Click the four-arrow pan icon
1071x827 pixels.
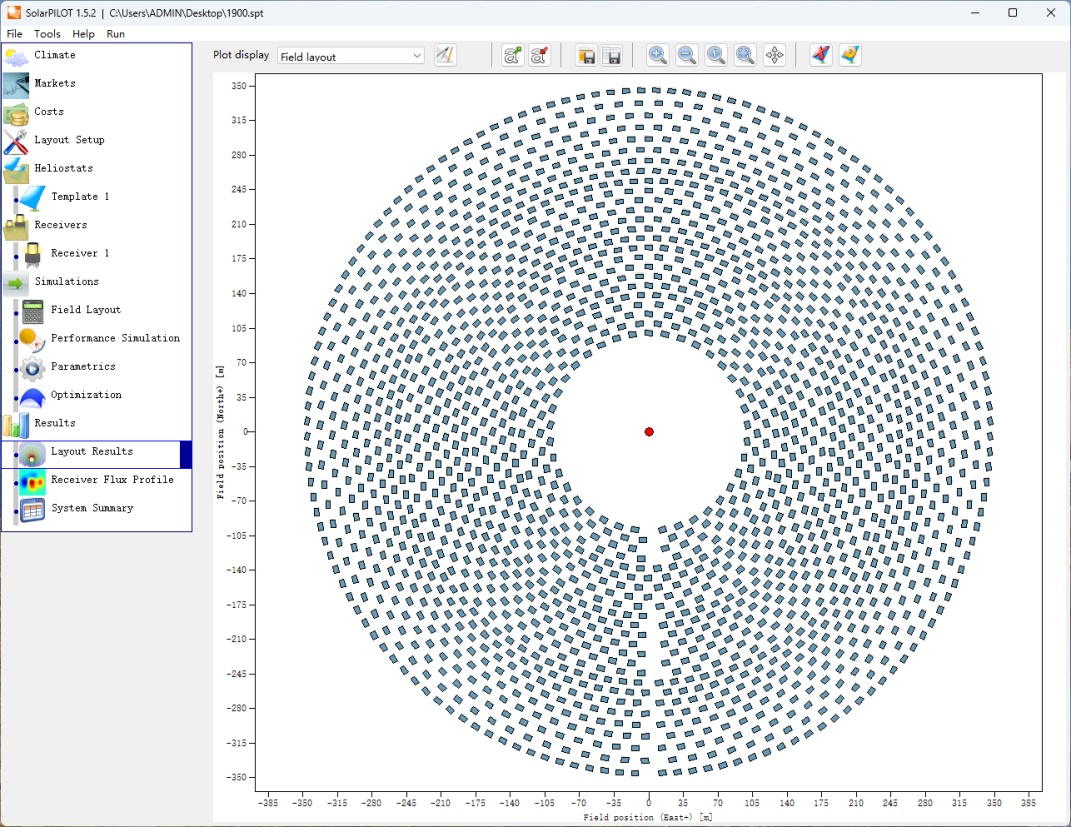point(775,55)
